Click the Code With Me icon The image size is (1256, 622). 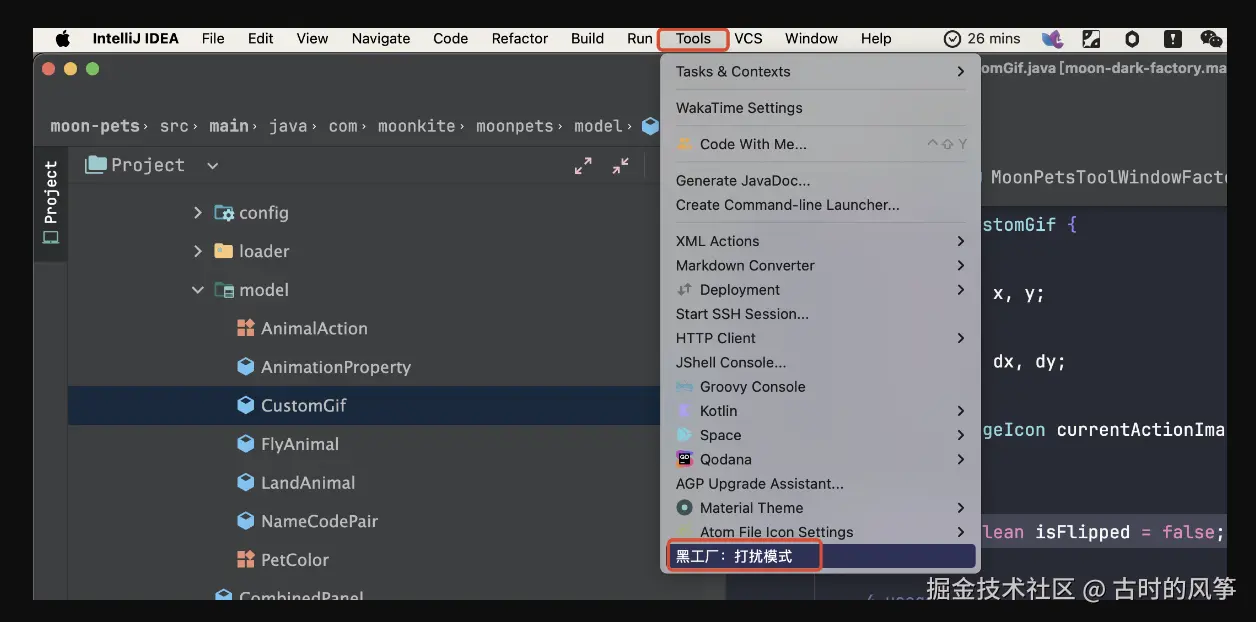click(x=684, y=144)
